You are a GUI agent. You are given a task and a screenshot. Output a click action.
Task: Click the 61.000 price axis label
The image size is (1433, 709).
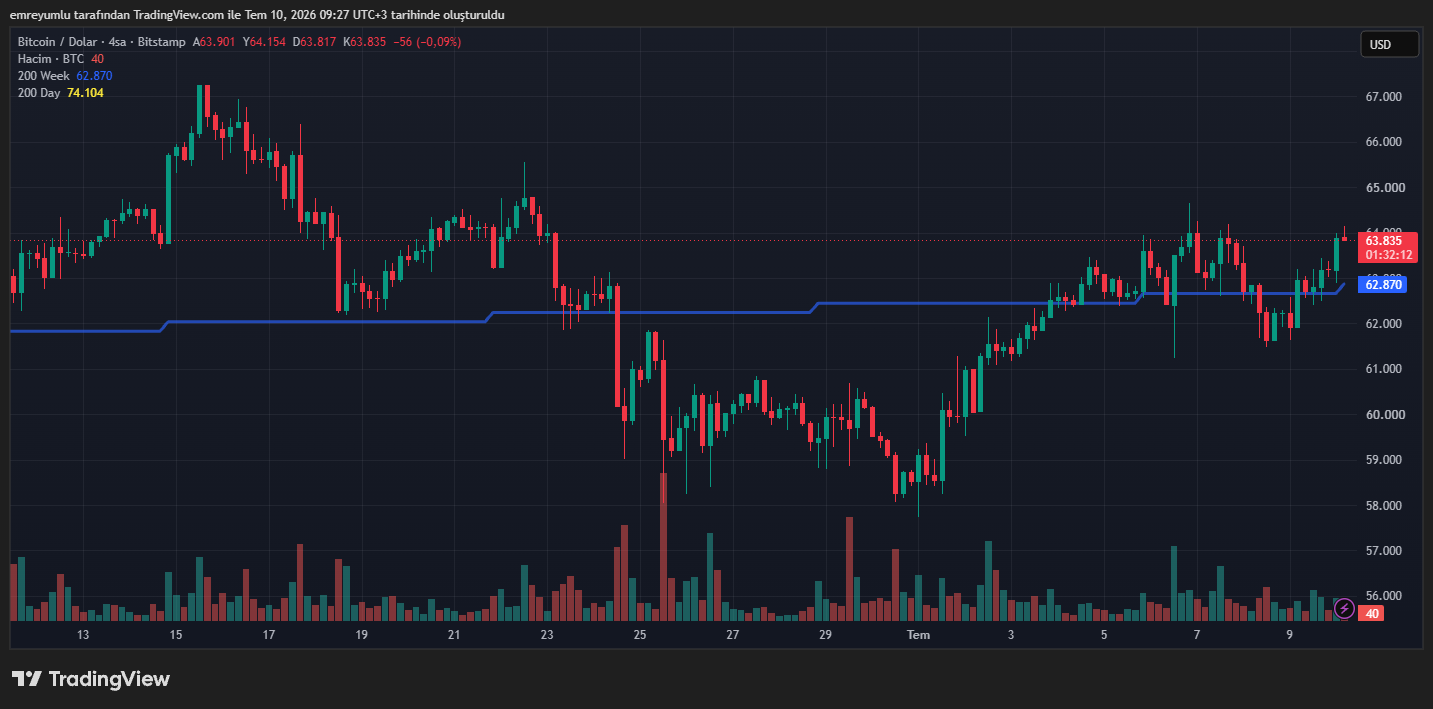point(1385,369)
